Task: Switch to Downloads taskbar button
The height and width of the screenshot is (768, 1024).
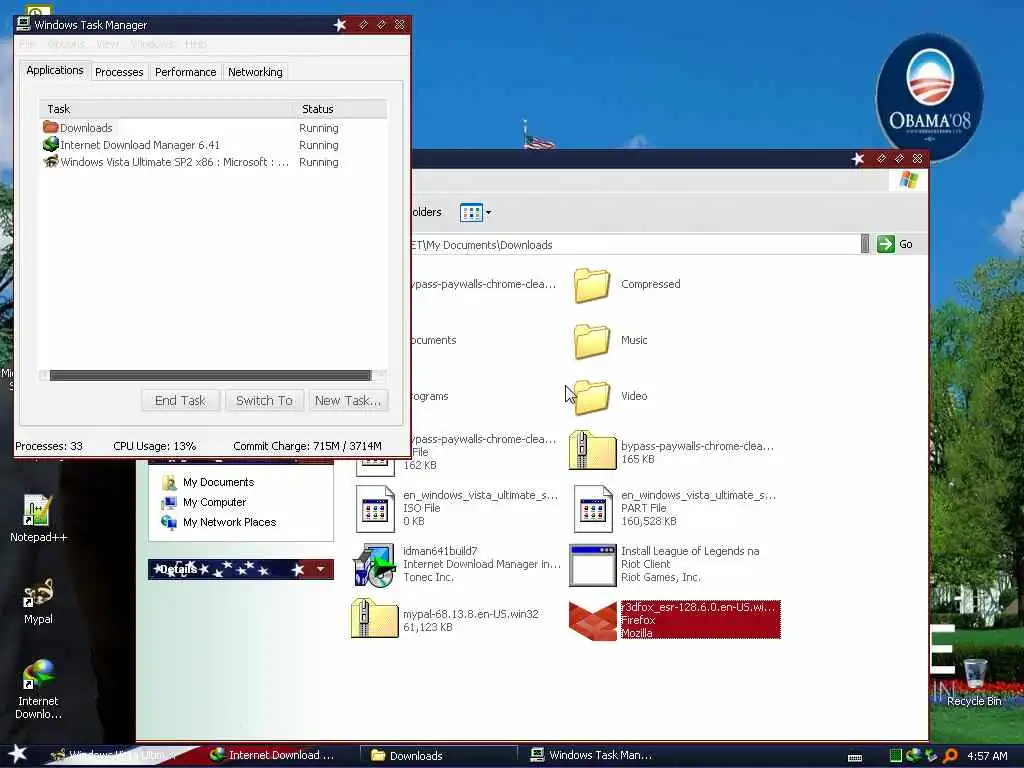Action: [x=439, y=756]
